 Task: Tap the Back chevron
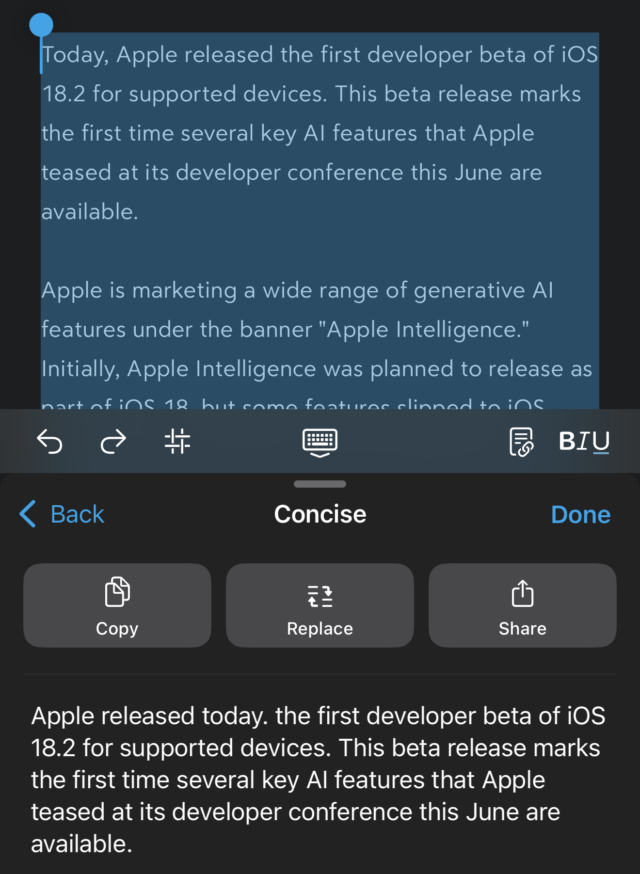26,514
